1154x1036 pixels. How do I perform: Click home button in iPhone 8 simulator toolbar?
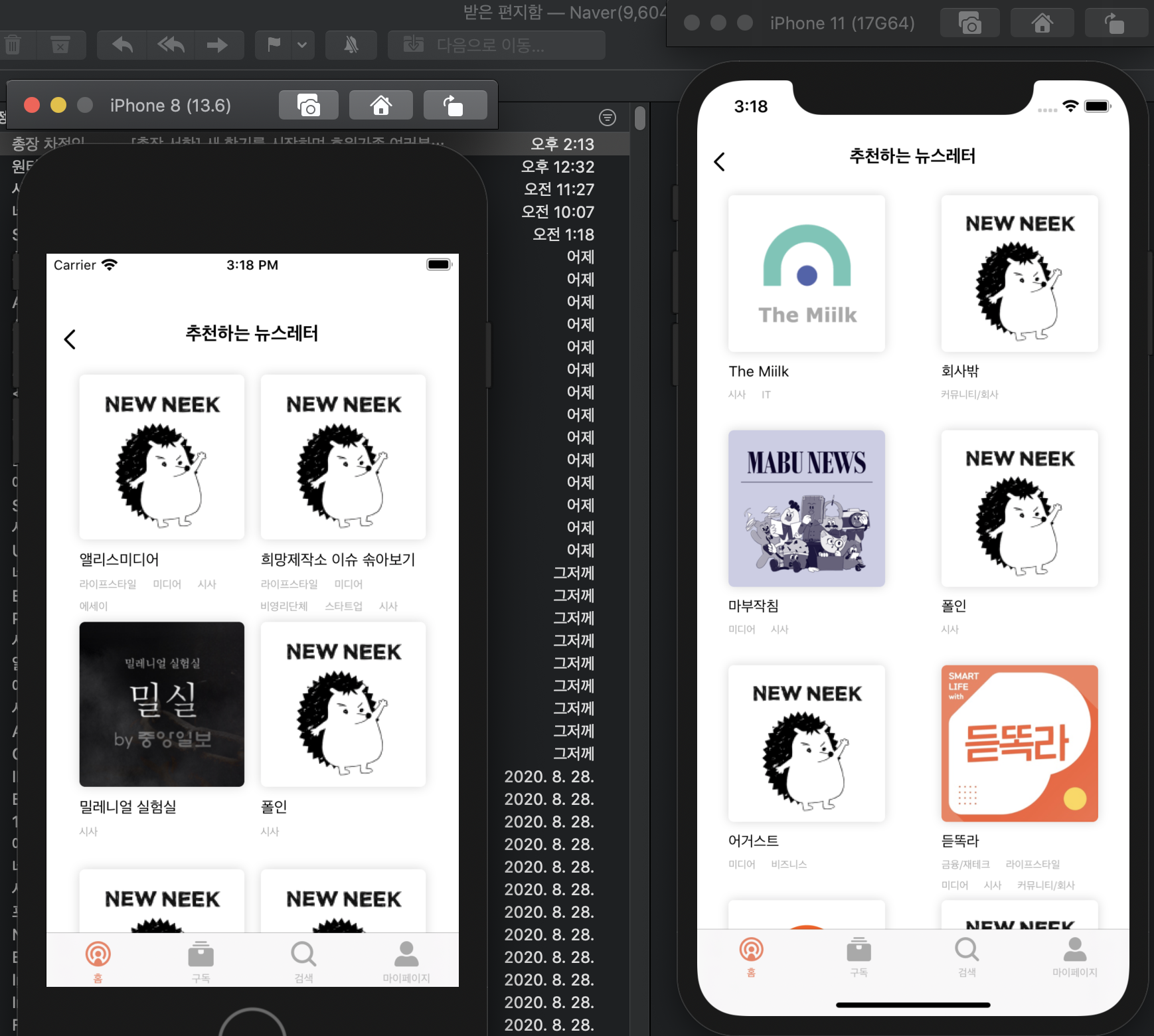tap(380, 105)
